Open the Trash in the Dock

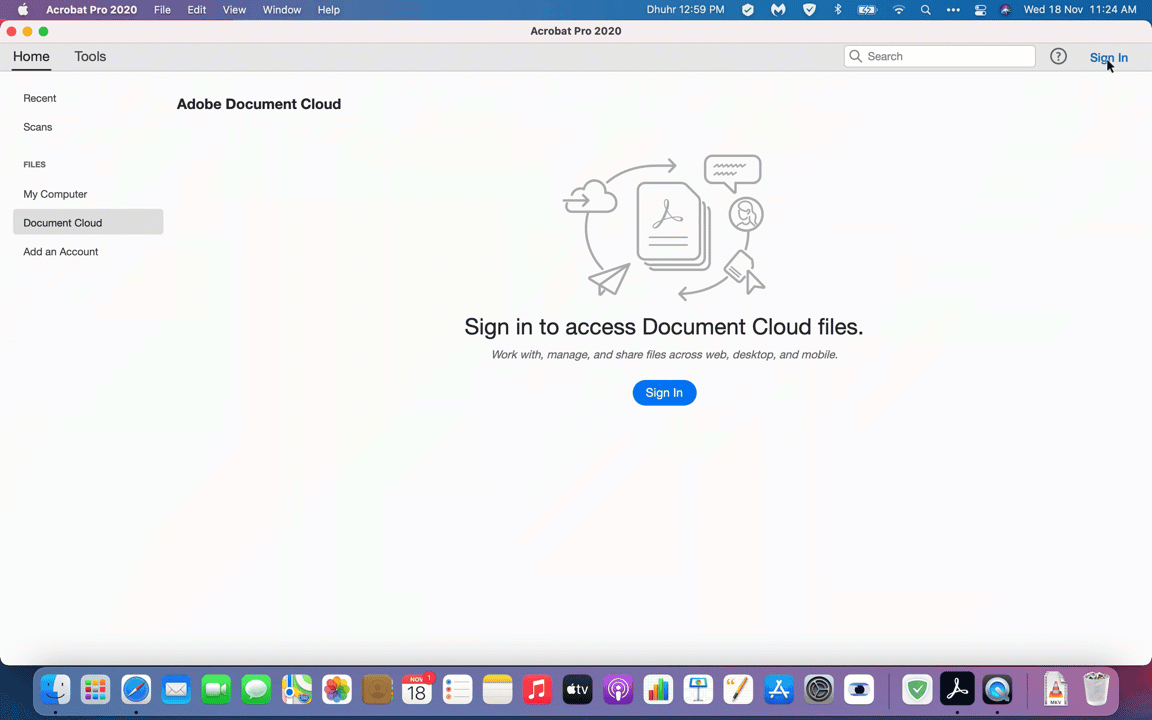(1096, 690)
